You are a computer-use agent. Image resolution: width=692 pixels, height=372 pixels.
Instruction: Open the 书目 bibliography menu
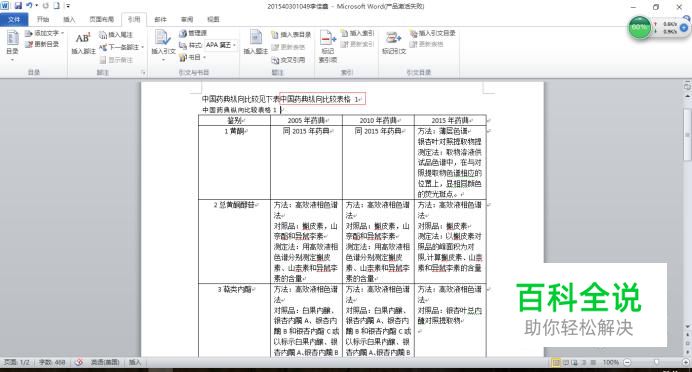coord(192,57)
